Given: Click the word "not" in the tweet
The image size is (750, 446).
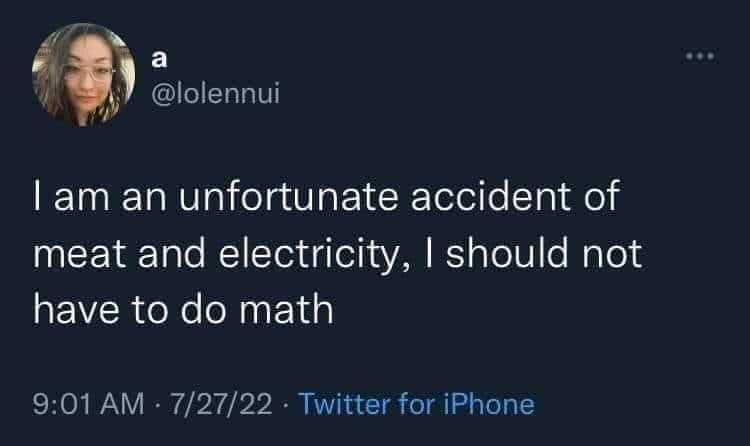Looking at the screenshot, I should [612, 254].
